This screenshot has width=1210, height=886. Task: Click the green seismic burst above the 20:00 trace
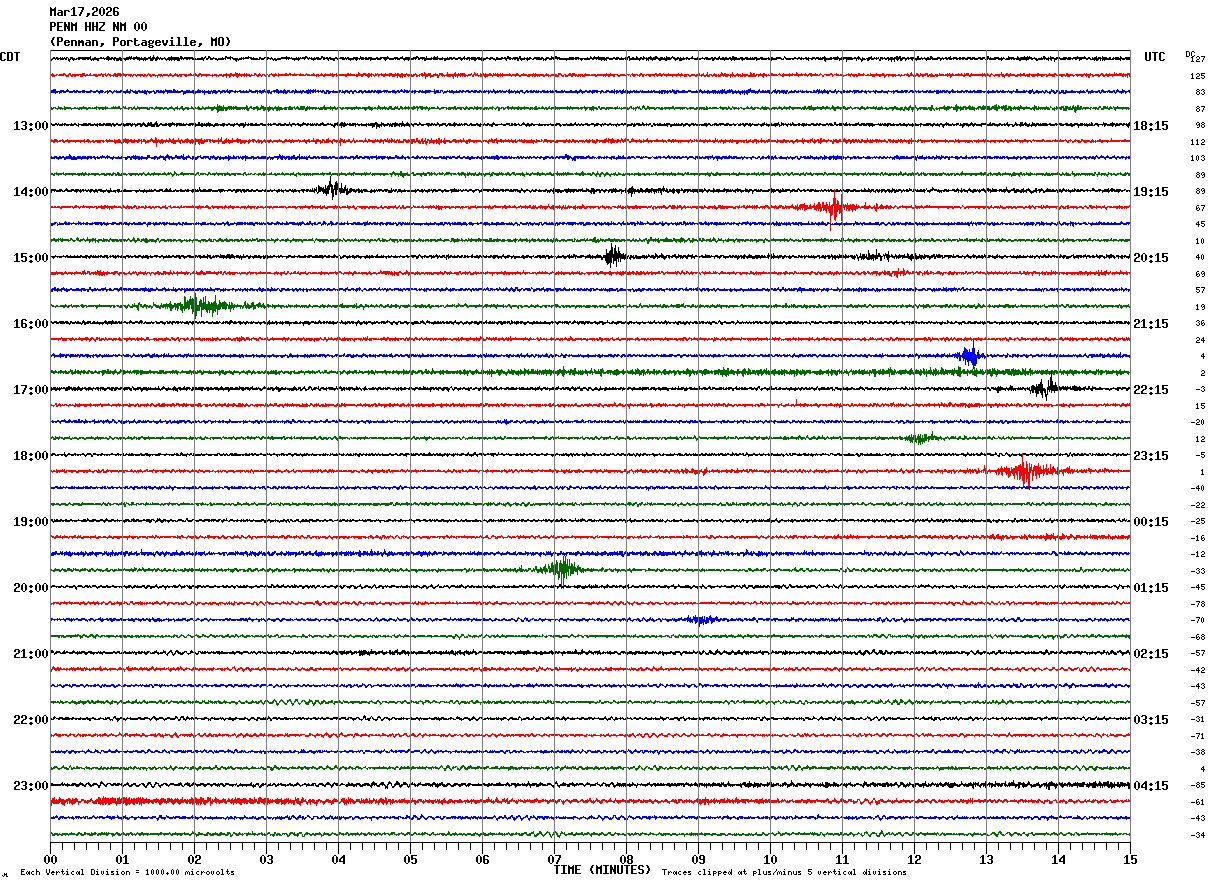[x=562, y=569]
